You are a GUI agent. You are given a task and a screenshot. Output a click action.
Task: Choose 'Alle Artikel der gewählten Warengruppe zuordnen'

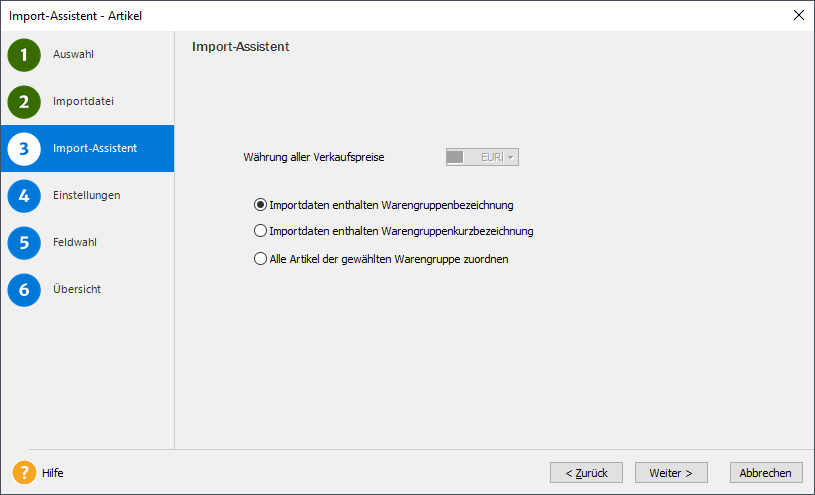coord(261,258)
